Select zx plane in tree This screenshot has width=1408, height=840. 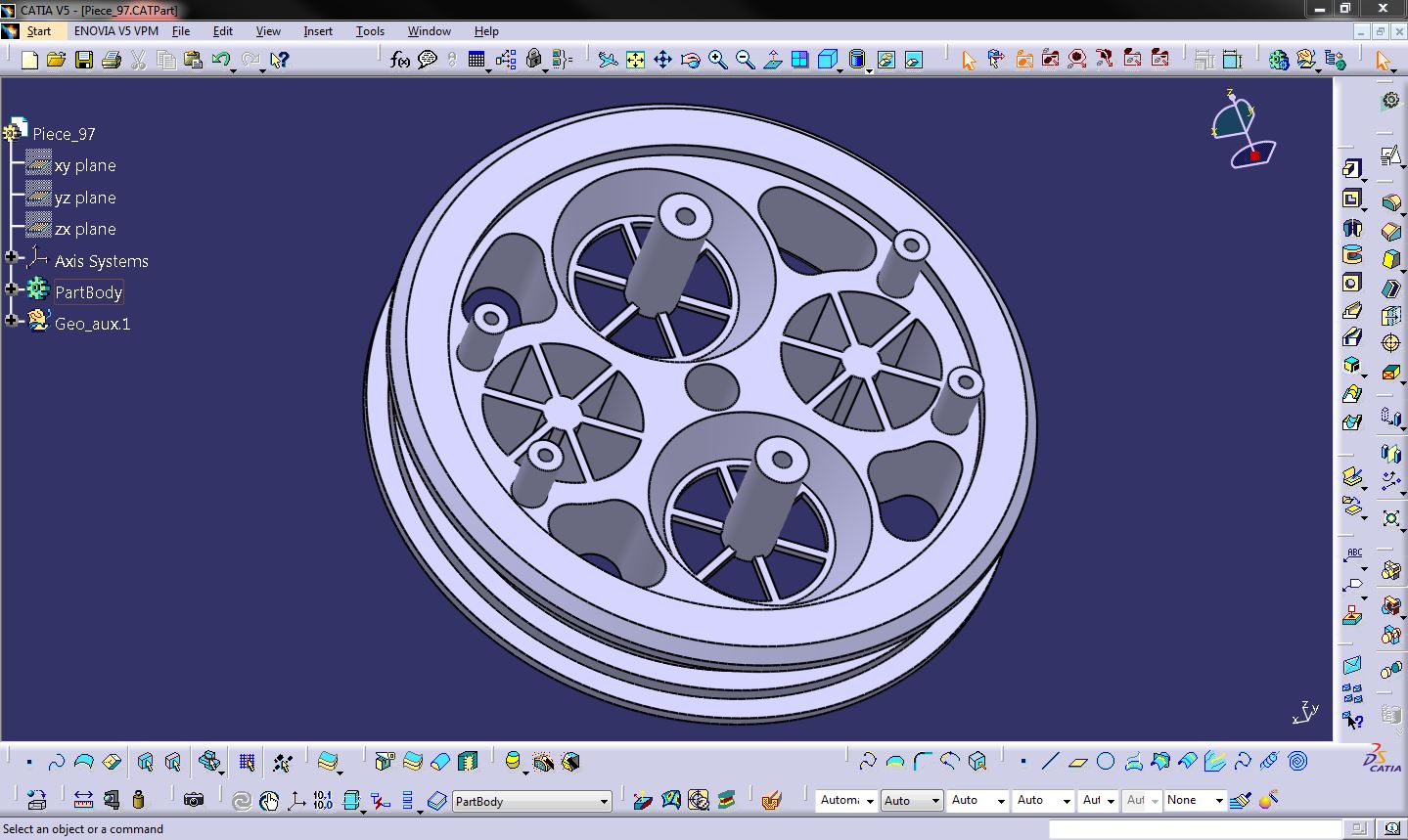pos(85,229)
